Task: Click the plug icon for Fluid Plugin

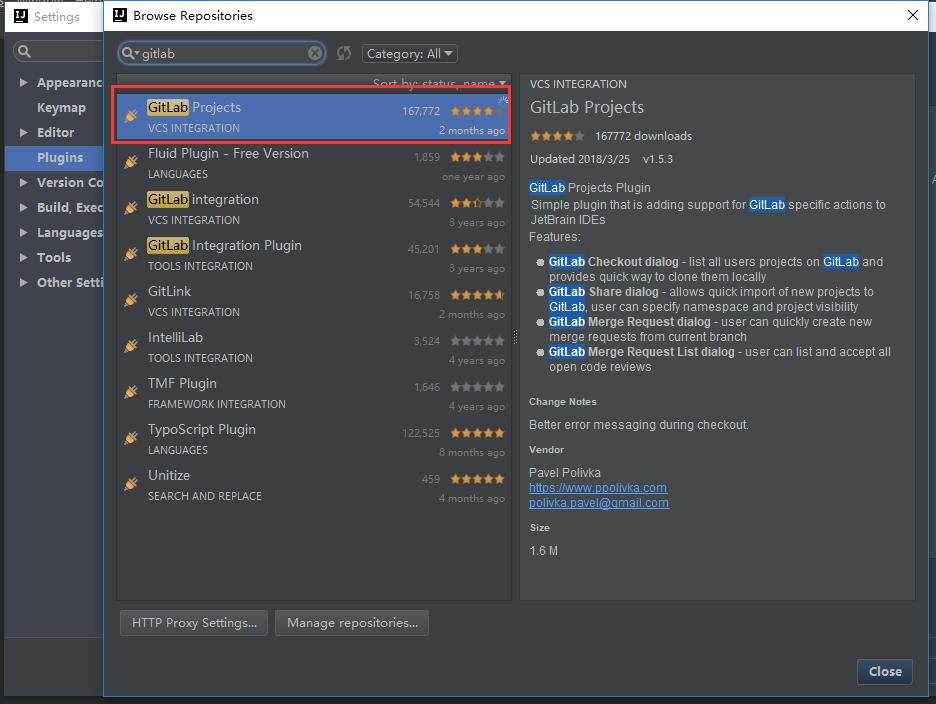Action: click(x=131, y=162)
